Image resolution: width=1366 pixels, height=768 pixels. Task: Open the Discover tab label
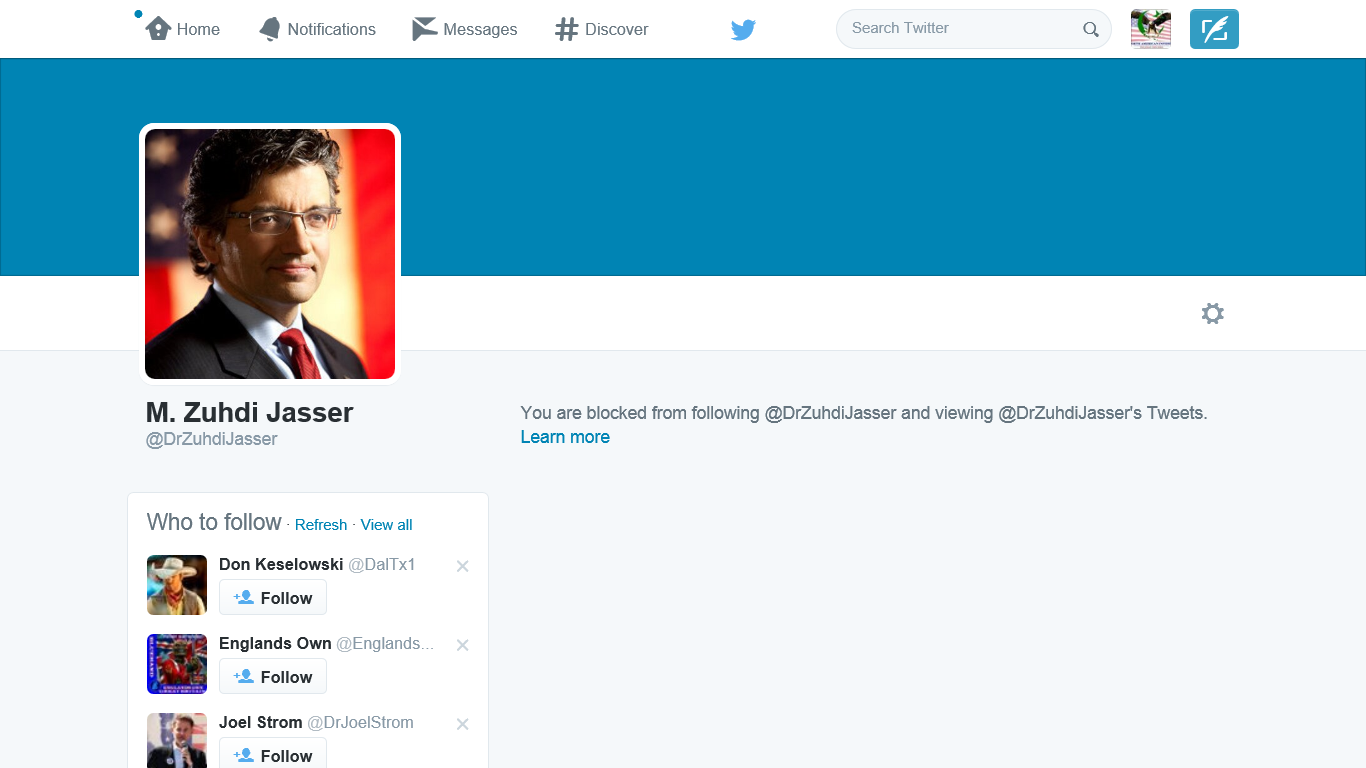coord(616,30)
